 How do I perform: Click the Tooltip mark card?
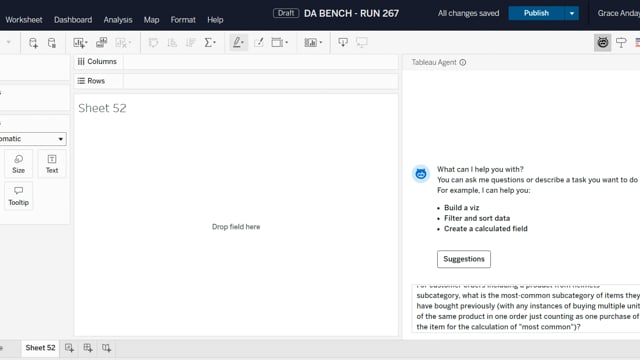click(x=18, y=196)
